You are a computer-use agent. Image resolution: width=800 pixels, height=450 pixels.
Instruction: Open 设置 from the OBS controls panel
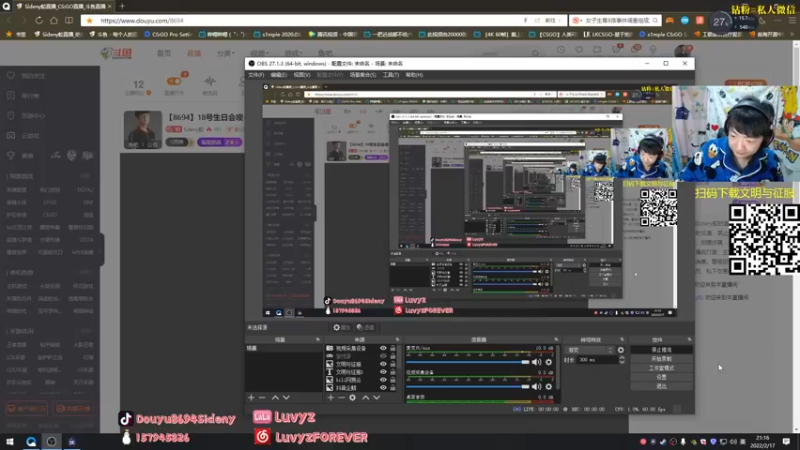point(661,377)
